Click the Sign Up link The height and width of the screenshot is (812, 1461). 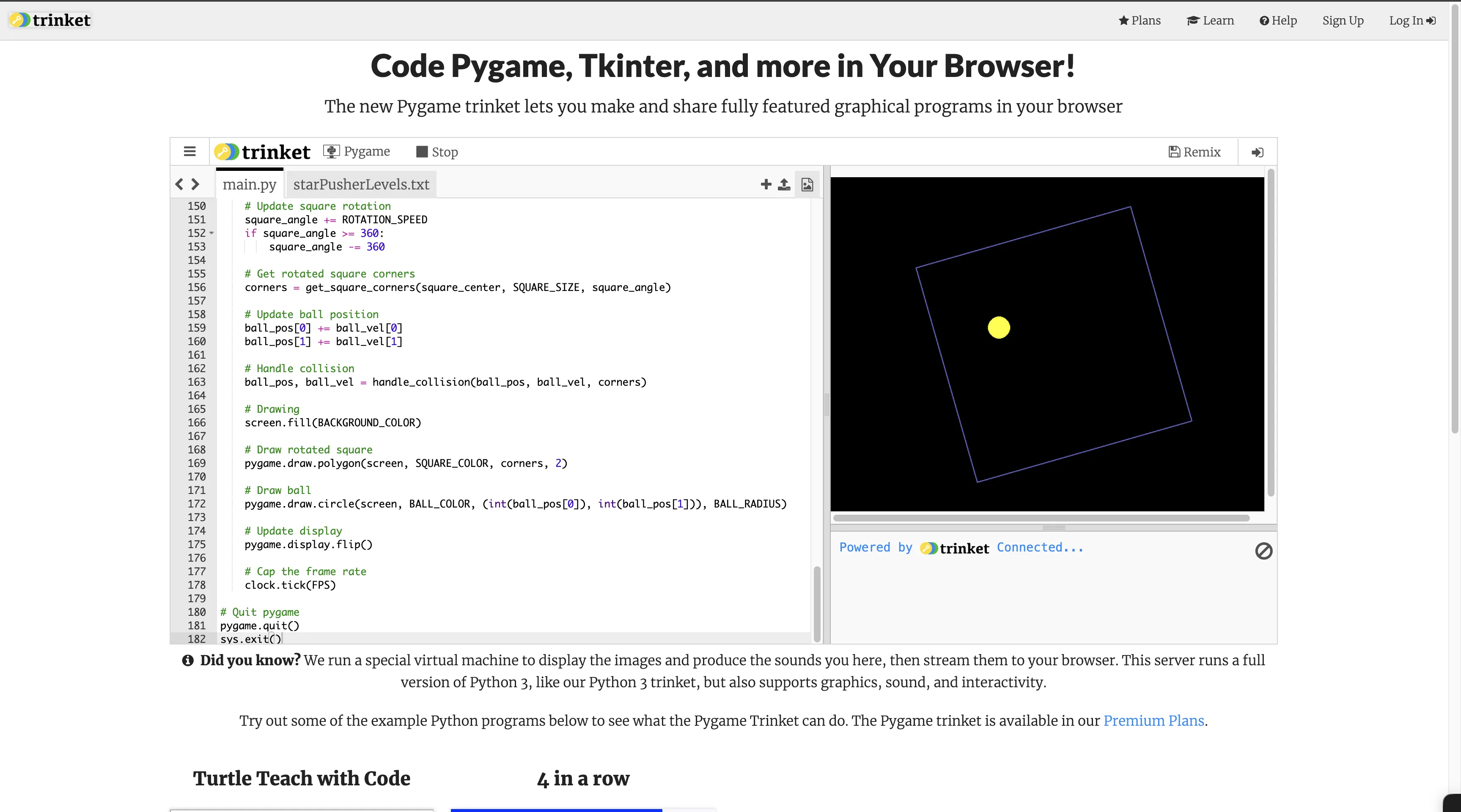pyautogui.click(x=1343, y=20)
